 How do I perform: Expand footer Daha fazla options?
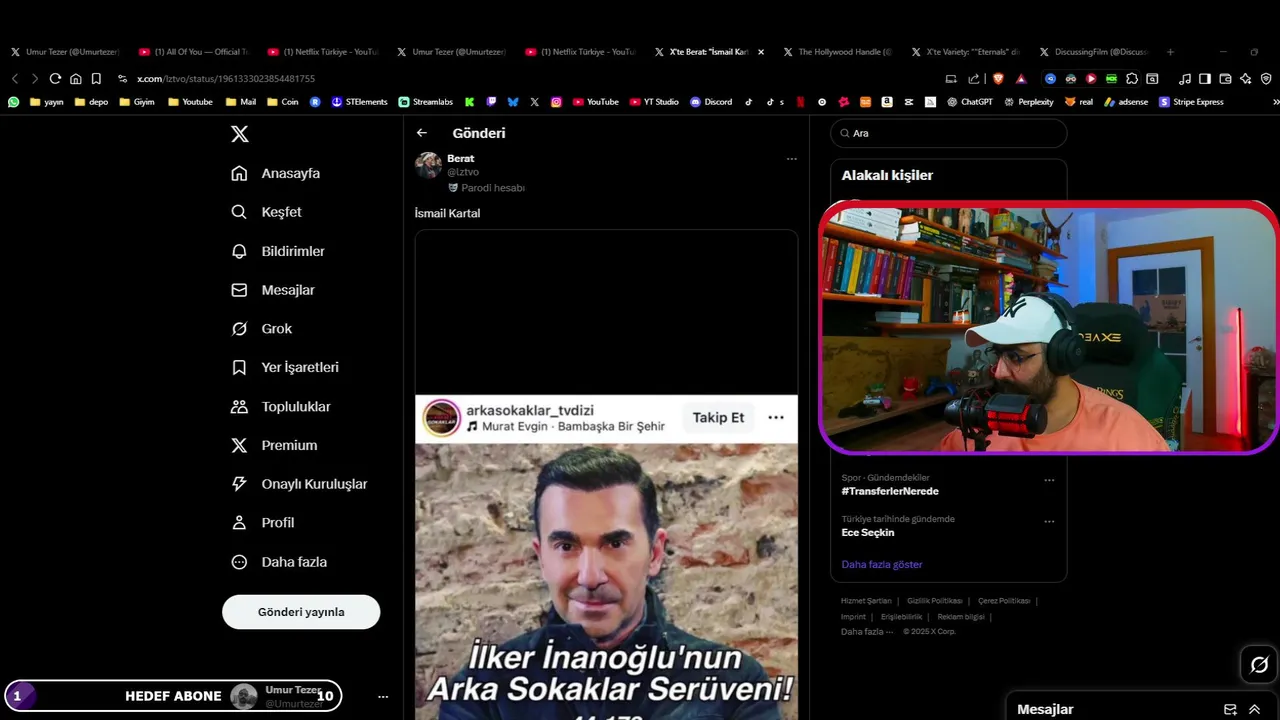coord(867,632)
